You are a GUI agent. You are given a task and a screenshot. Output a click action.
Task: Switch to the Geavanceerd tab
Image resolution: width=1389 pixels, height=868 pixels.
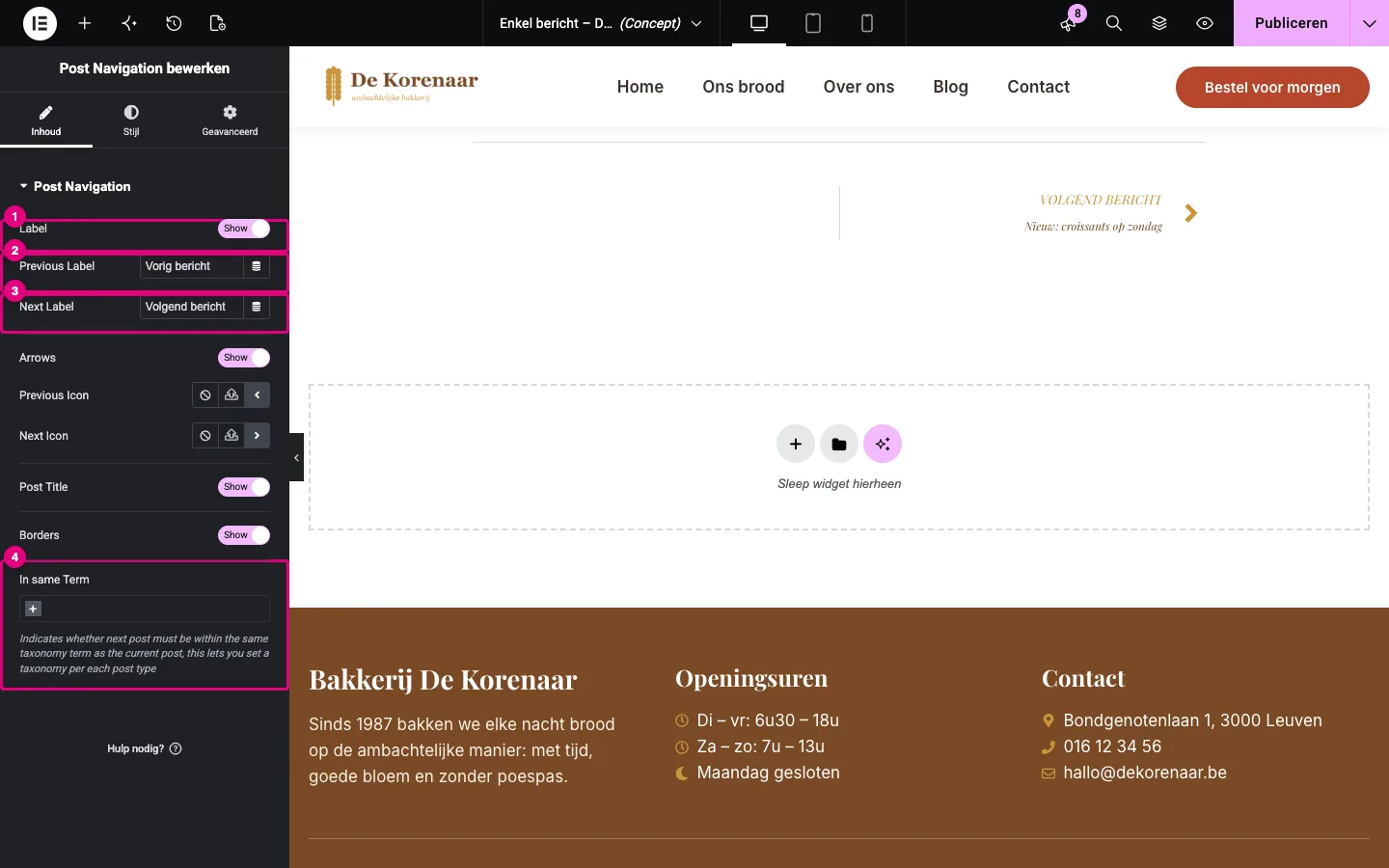pyautogui.click(x=230, y=121)
